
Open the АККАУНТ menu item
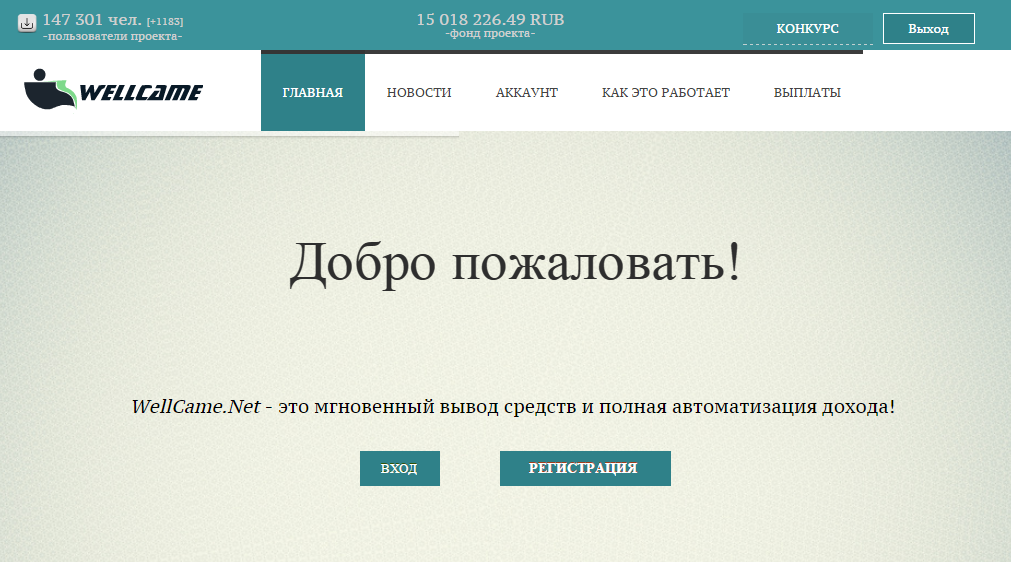coord(527,92)
